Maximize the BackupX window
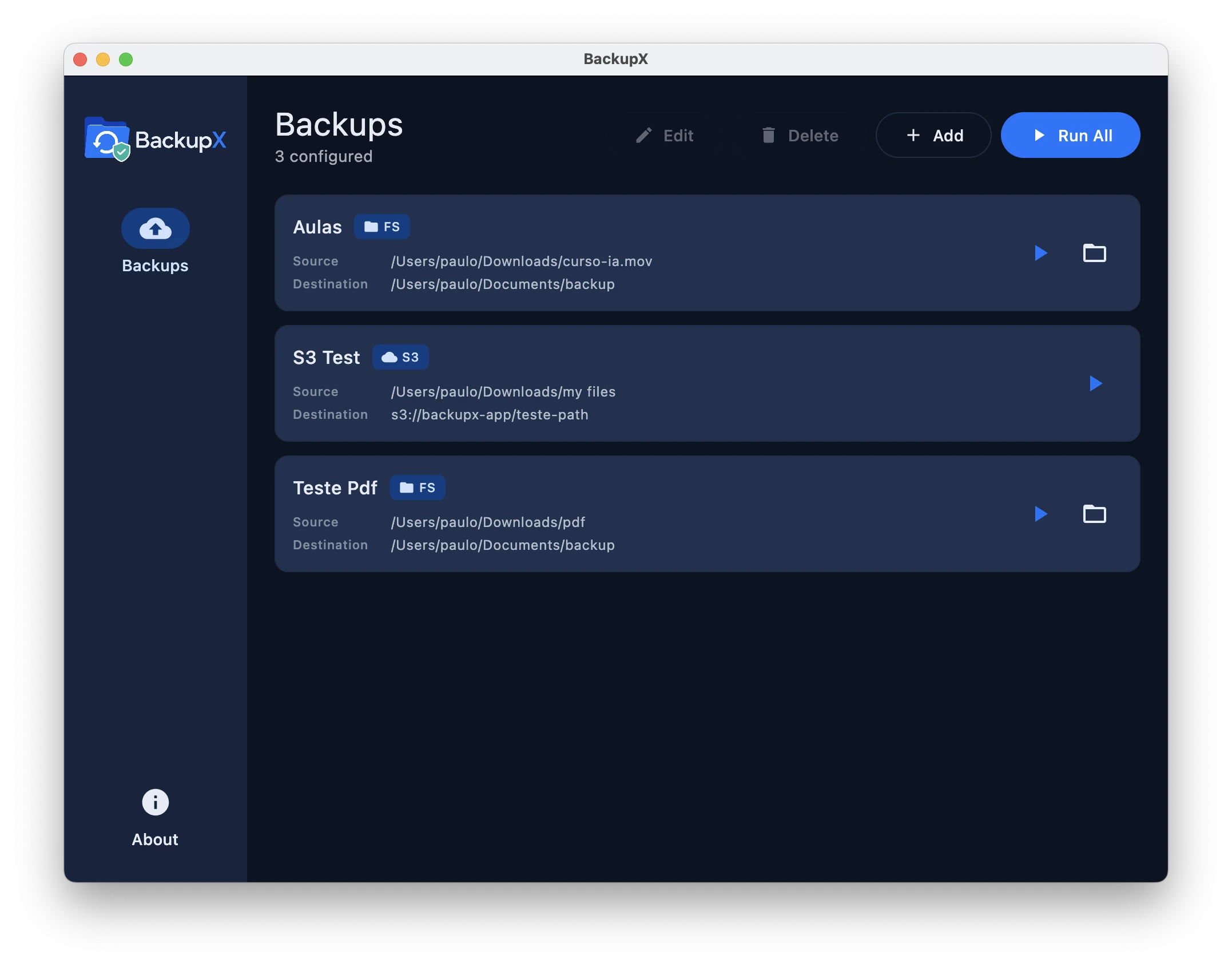Image resolution: width=1232 pixels, height=967 pixels. tap(126, 60)
